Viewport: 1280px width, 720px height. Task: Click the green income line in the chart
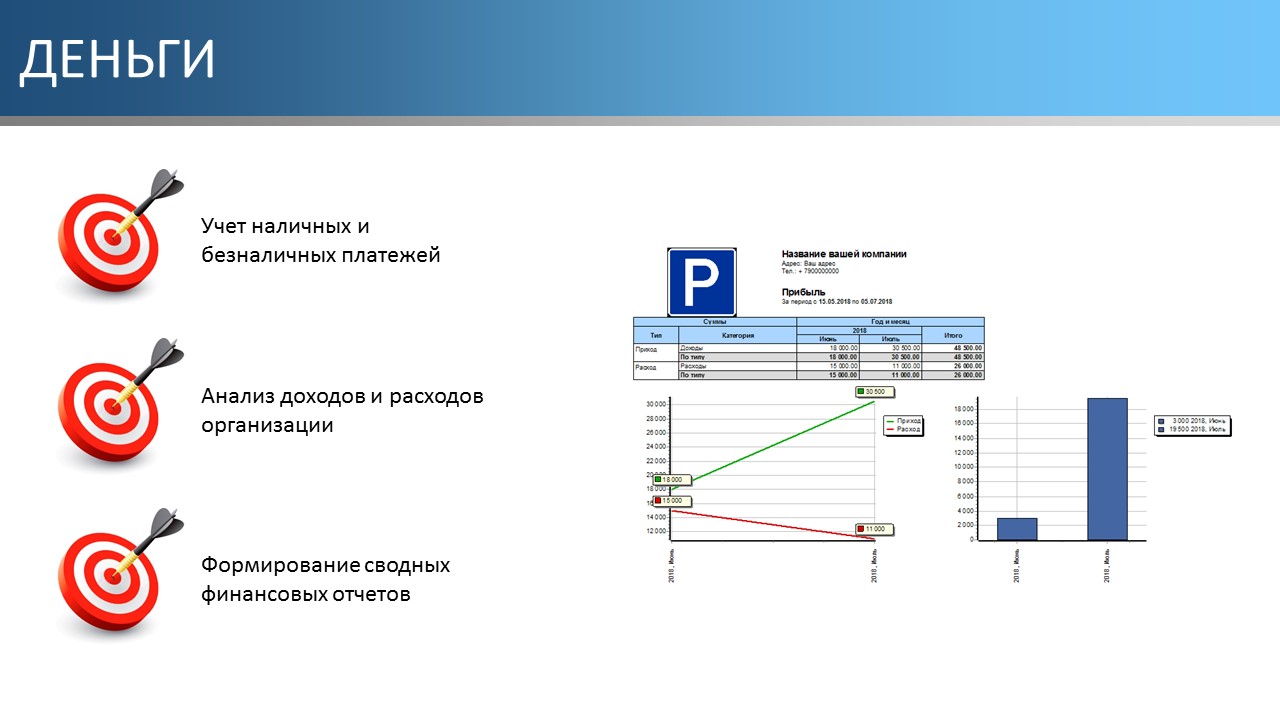tap(773, 445)
